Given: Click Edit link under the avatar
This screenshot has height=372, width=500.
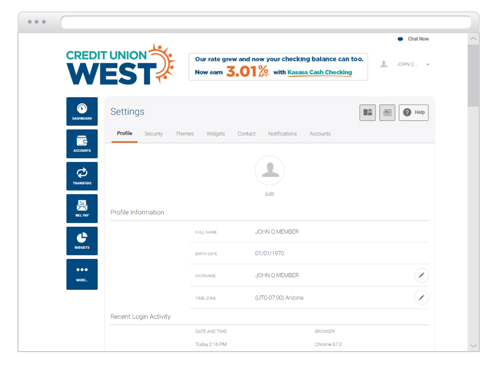Looking at the screenshot, I should (x=269, y=194).
